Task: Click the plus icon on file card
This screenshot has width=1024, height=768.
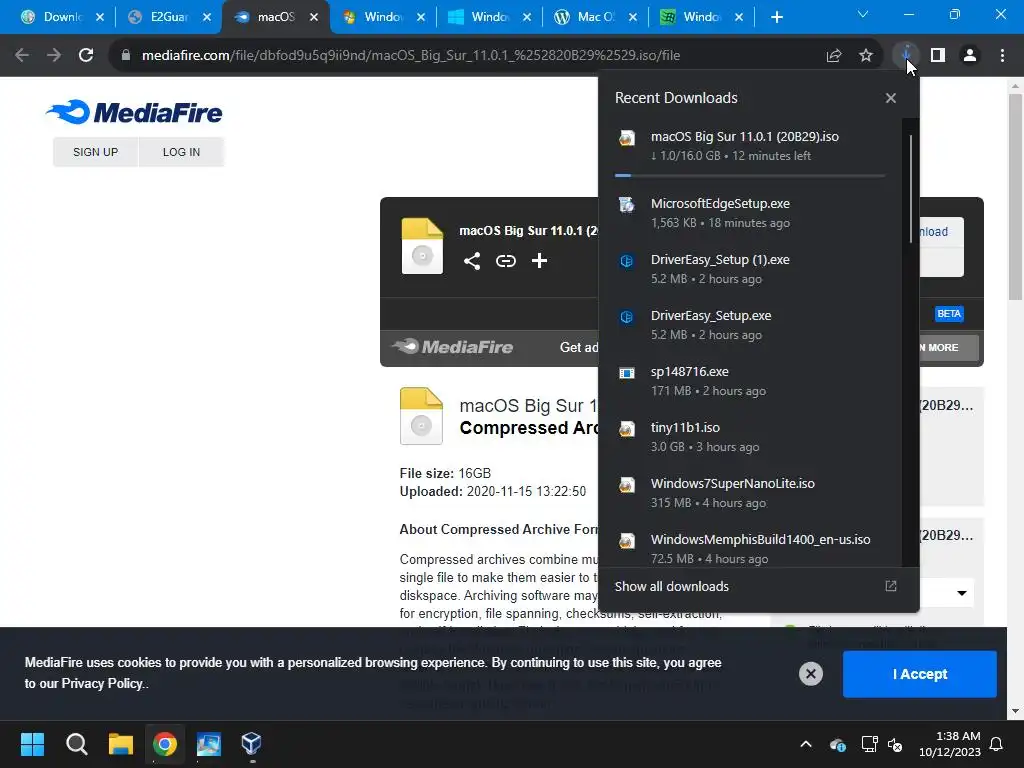Action: [x=539, y=261]
